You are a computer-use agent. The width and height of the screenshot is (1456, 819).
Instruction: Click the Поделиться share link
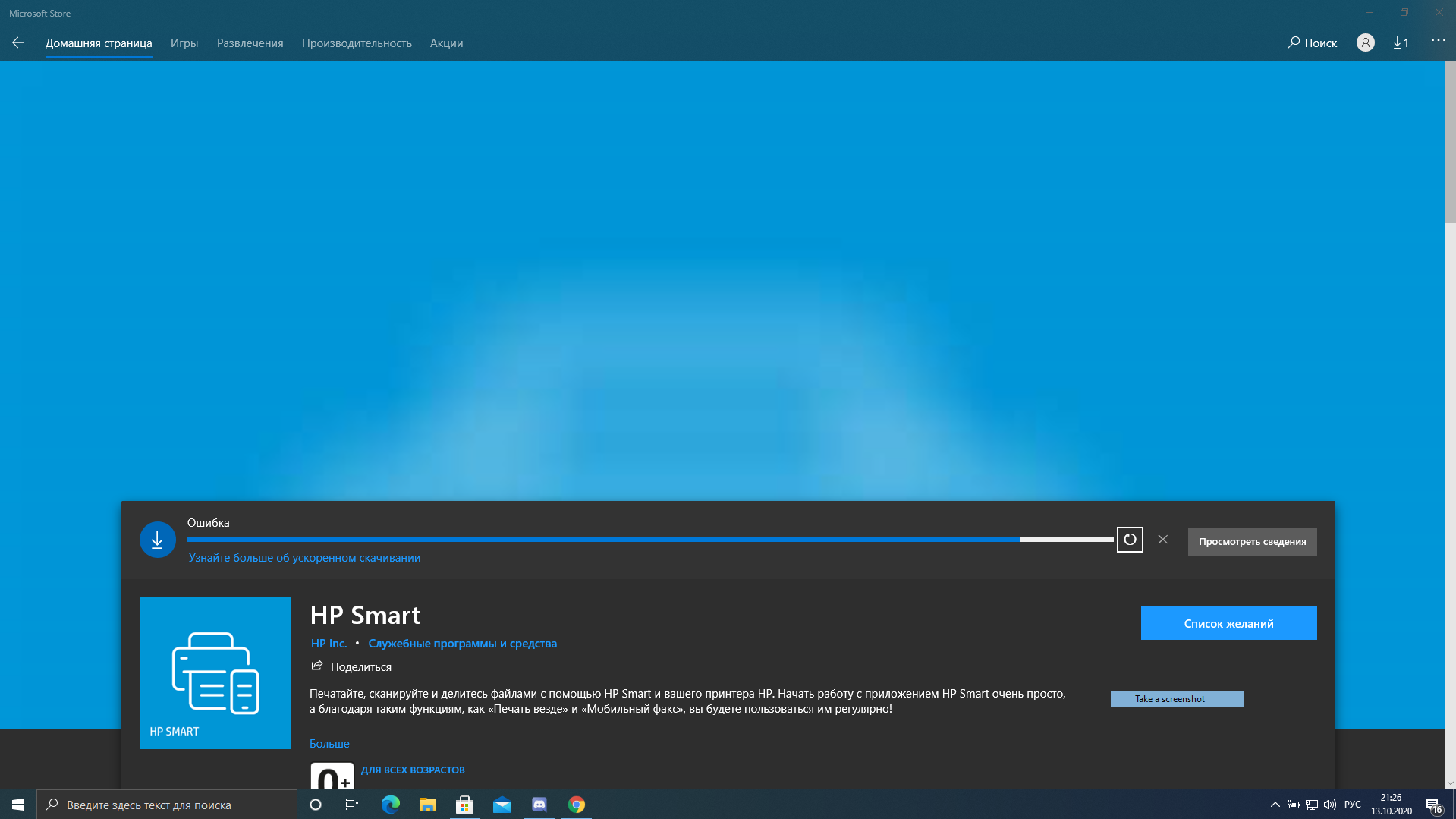(361, 667)
